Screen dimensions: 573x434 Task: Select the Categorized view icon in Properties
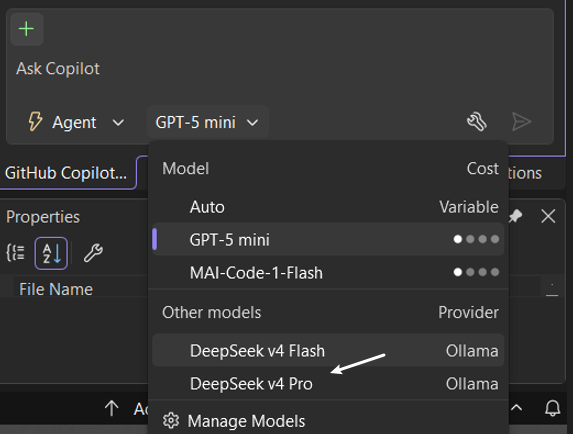(x=16, y=253)
